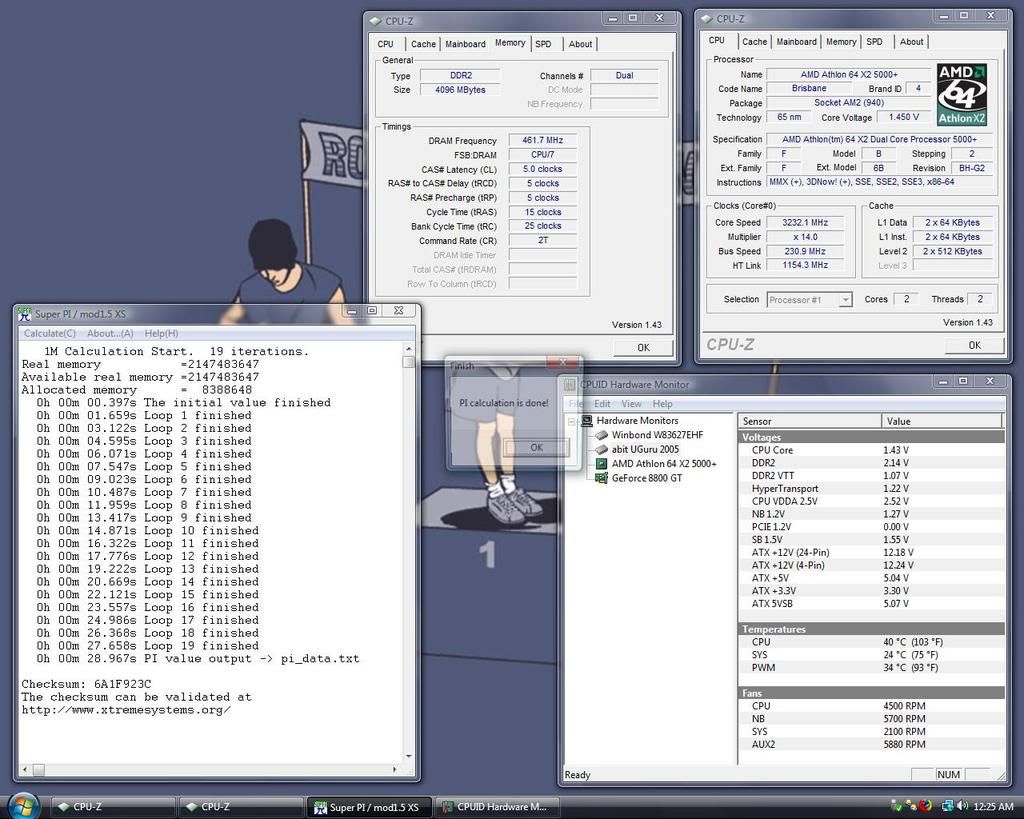Image resolution: width=1024 pixels, height=819 pixels.
Task: Click the GeForce 8800 GT card icon
Action: tap(601, 478)
